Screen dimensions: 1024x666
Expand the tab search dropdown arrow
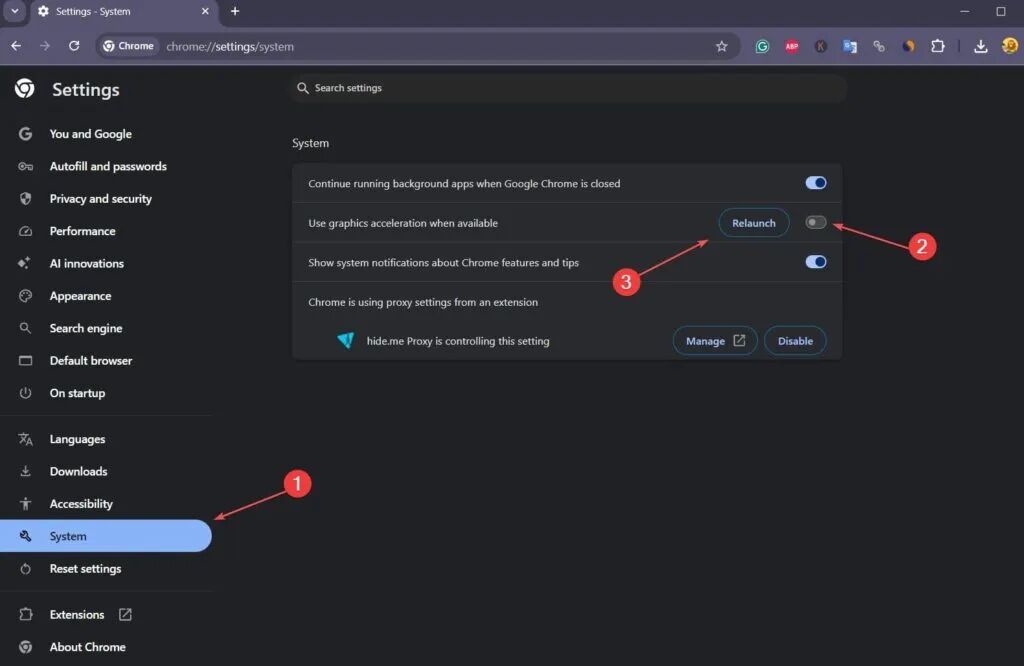tap(14, 11)
